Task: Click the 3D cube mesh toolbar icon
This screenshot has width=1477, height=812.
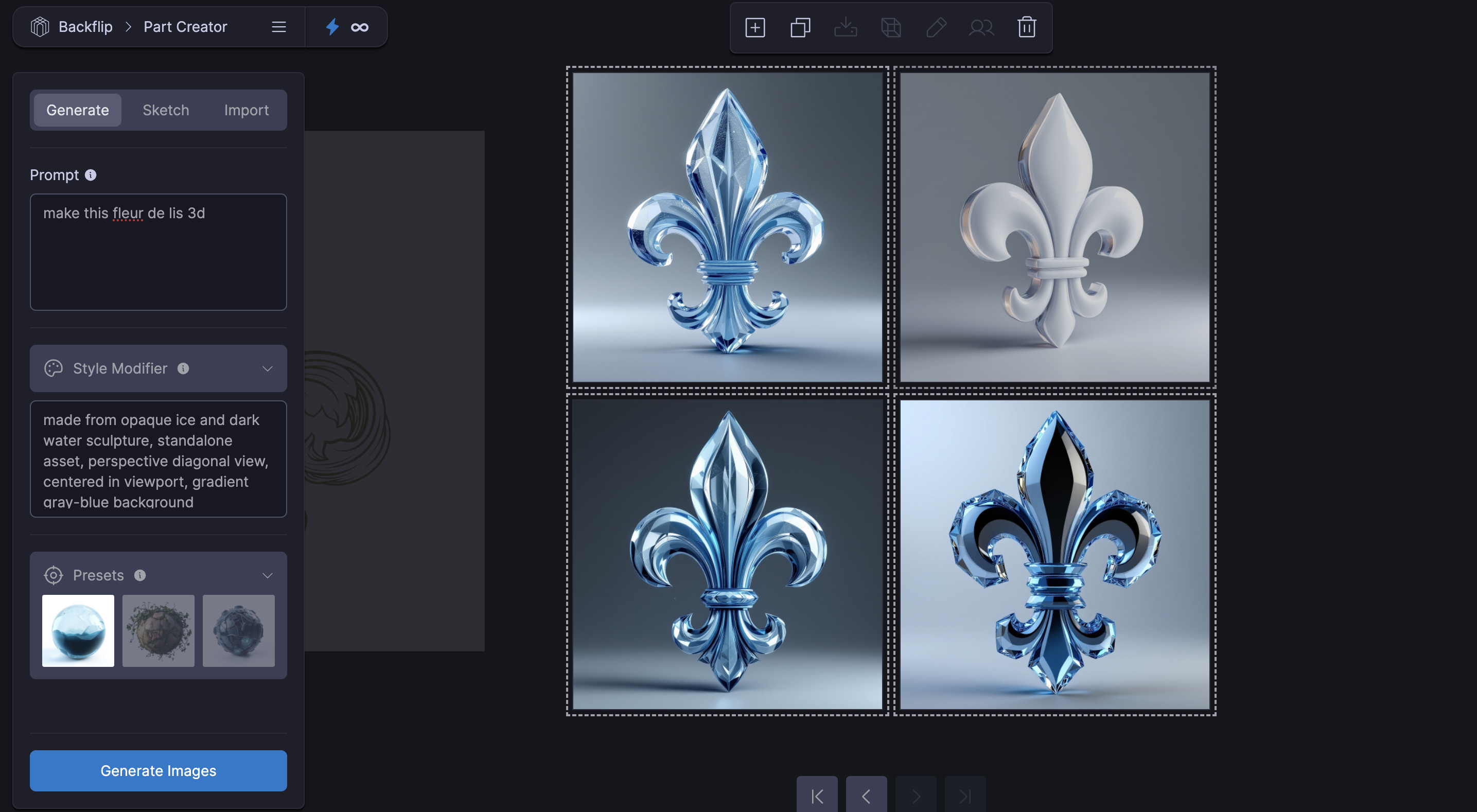Action: [x=891, y=27]
